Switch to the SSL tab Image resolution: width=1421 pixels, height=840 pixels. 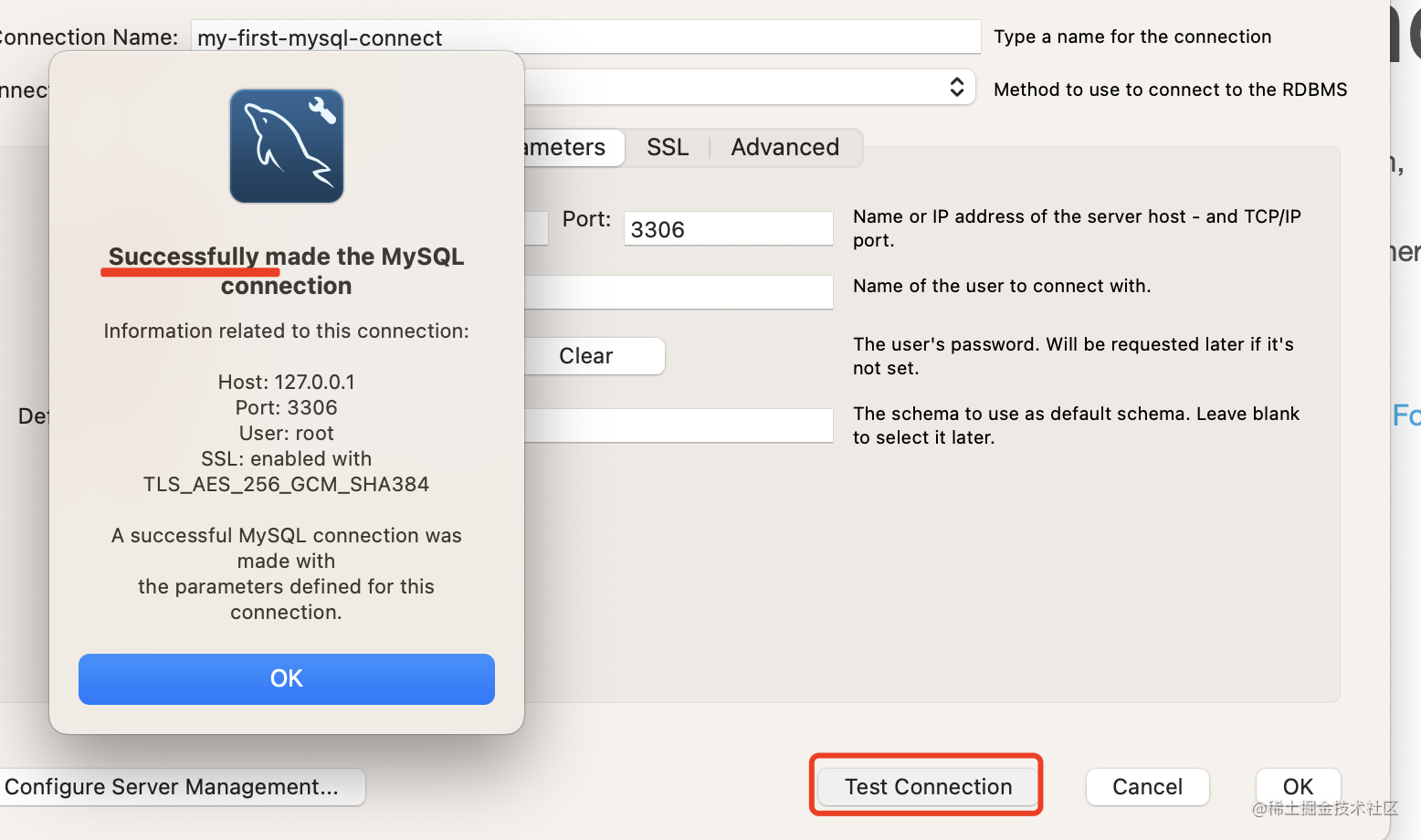click(668, 147)
